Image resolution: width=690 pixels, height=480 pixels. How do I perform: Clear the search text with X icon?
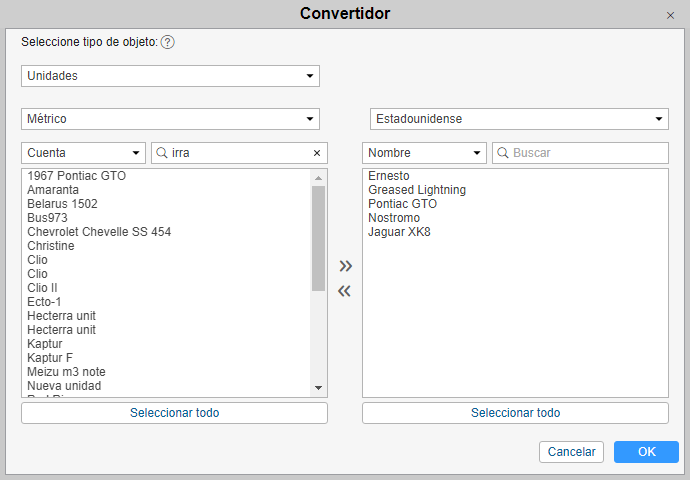click(x=317, y=153)
